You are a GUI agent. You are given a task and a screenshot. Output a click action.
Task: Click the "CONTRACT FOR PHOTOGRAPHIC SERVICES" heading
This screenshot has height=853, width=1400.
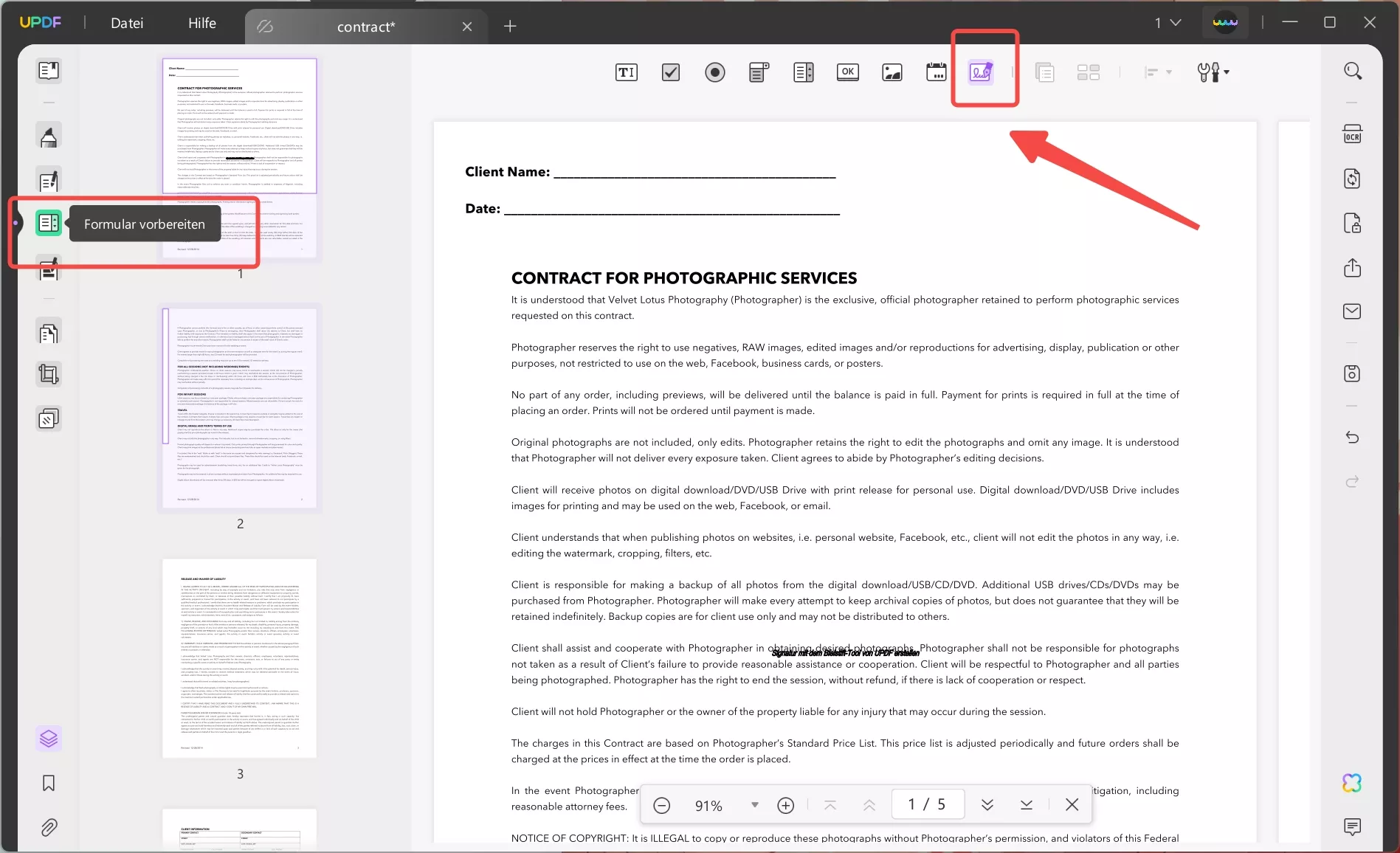[684, 278]
